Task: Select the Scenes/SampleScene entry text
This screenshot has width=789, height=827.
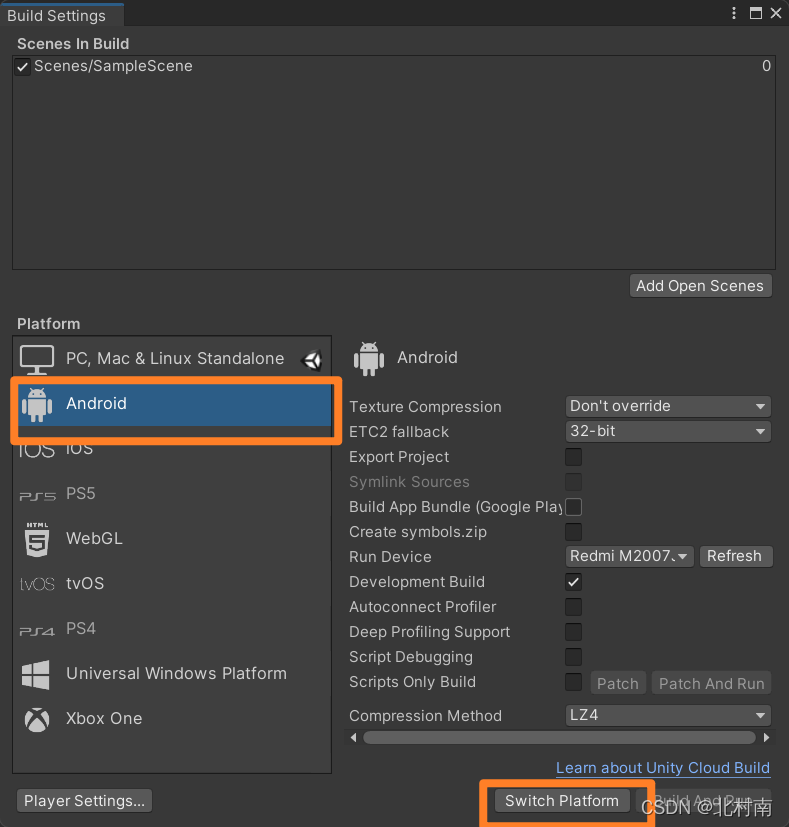Action: click(x=113, y=66)
